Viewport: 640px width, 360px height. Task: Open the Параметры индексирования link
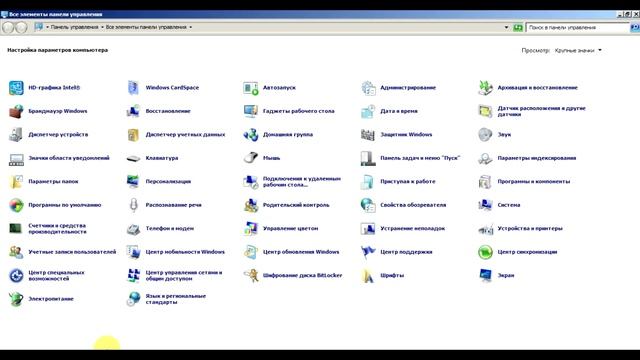(537, 158)
